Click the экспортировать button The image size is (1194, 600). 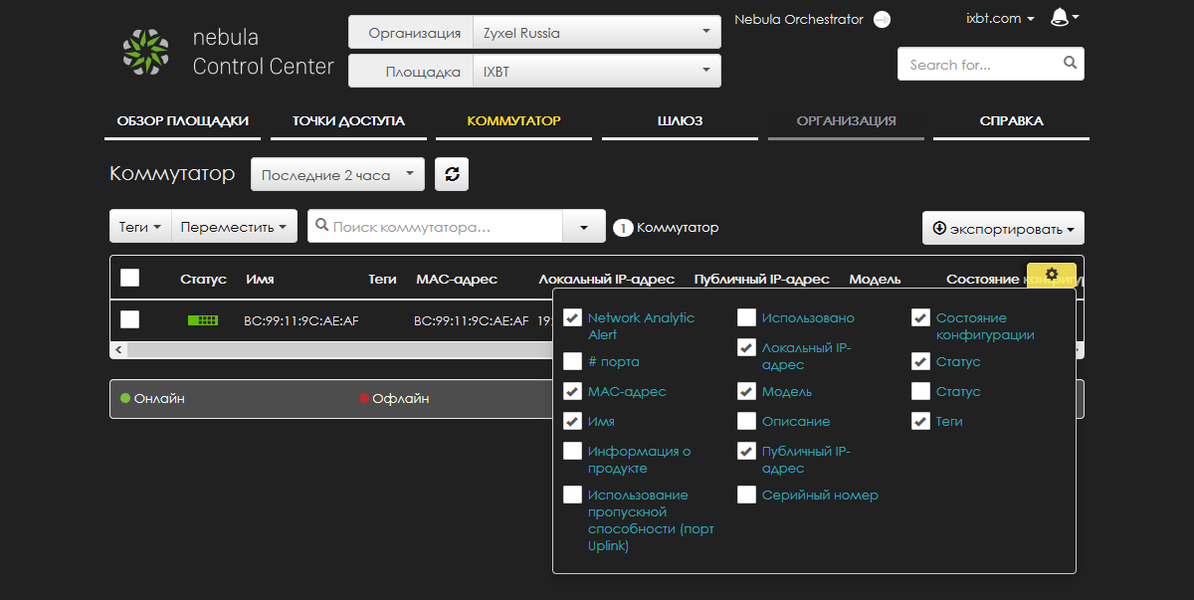tap(1003, 228)
